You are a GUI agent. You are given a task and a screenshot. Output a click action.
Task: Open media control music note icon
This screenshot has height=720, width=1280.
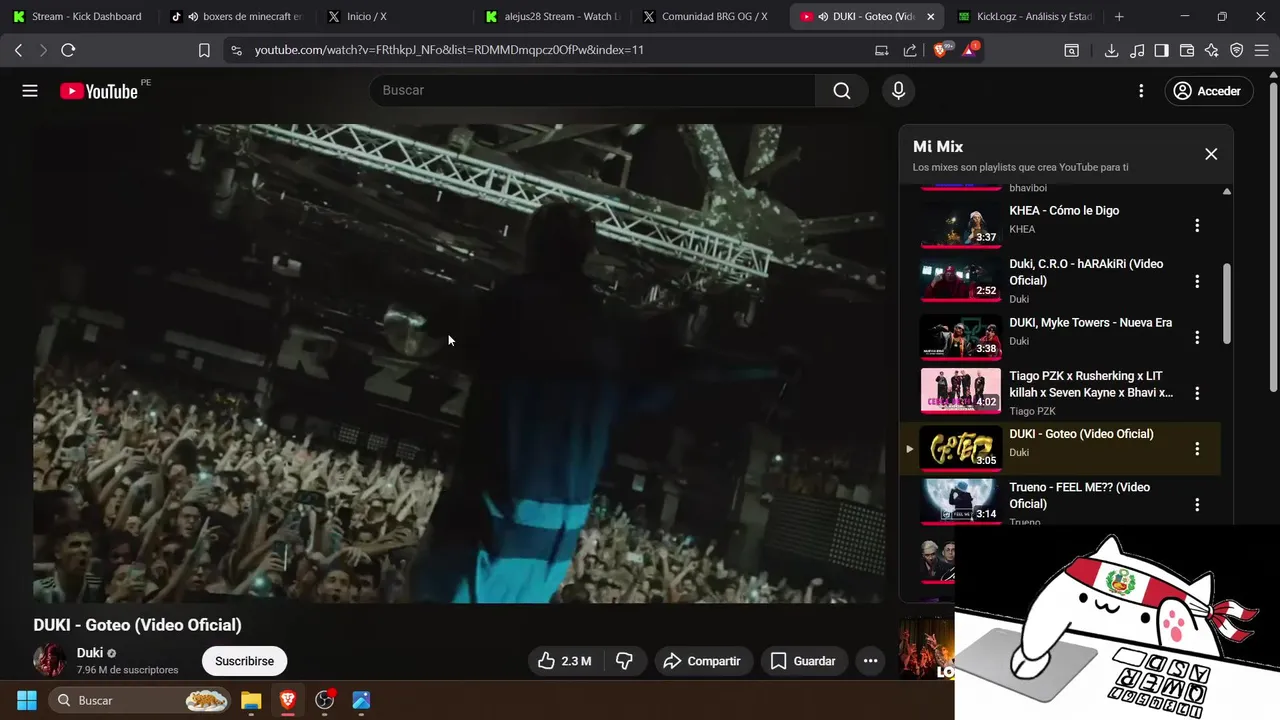click(x=1136, y=50)
